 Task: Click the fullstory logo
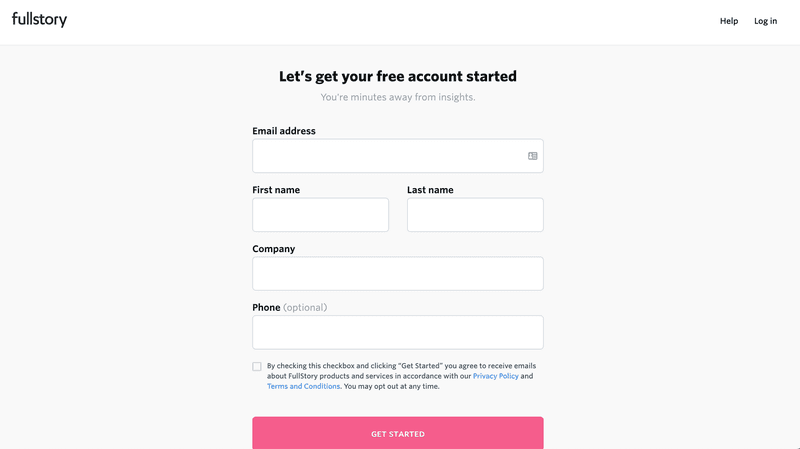39,19
